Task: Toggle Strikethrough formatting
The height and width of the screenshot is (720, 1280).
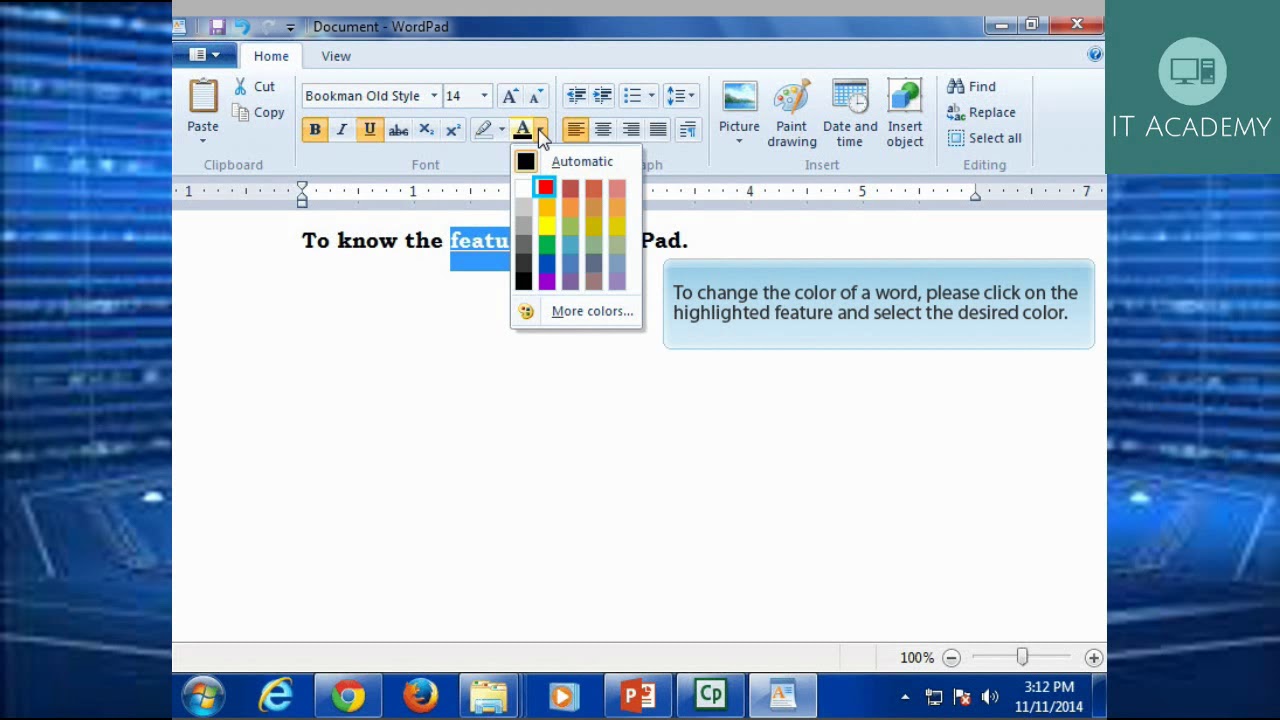Action: [398, 130]
